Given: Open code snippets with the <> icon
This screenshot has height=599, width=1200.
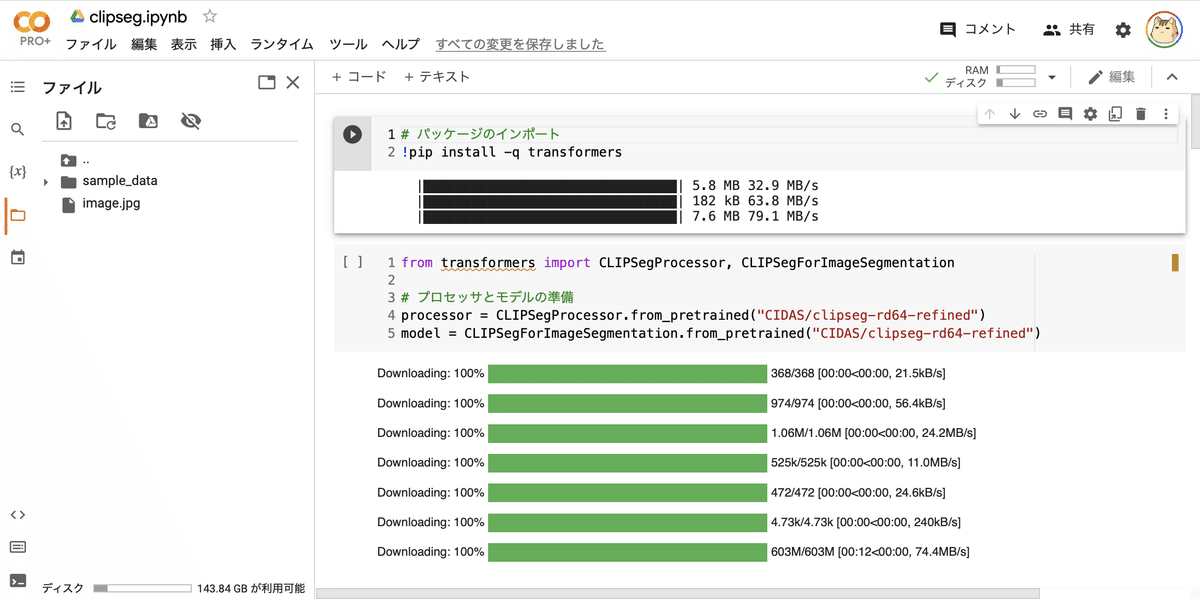Looking at the screenshot, I should pyautogui.click(x=17, y=514).
